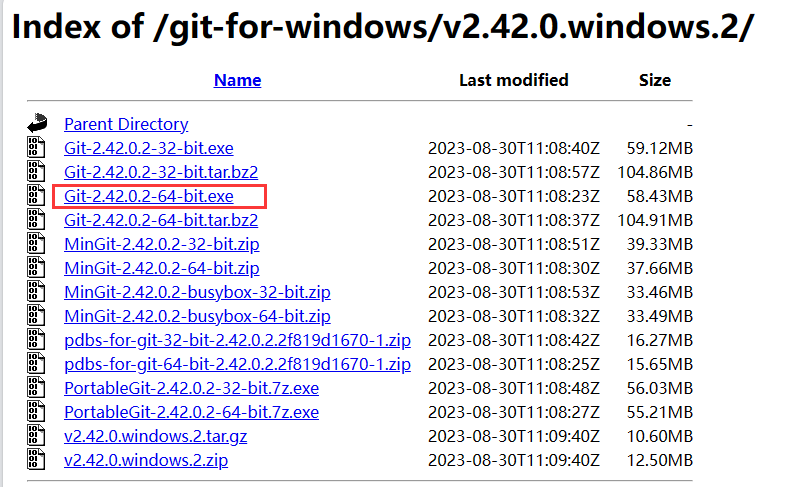Click the file icon beside Git-2.42.0.2-32-bit.exe
The height and width of the screenshot is (487, 809).
coord(36,148)
